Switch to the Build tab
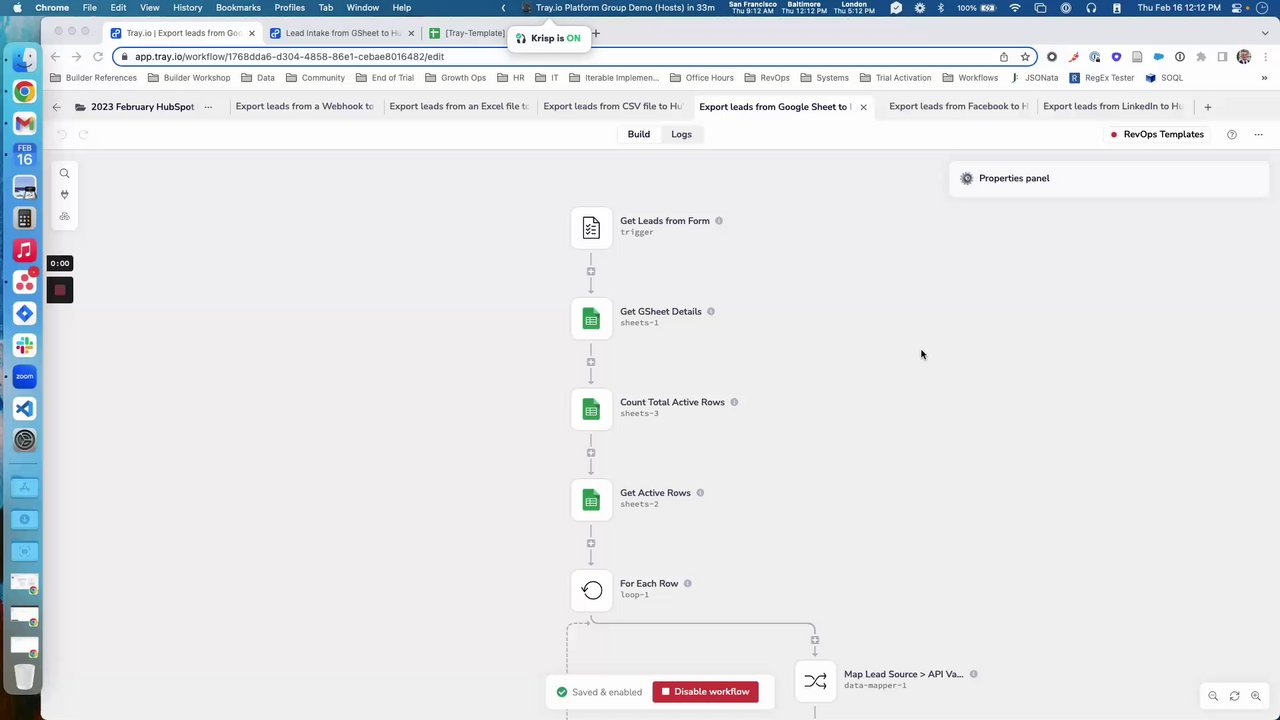Image resolution: width=1280 pixels, height=720 pixels. pos(638,134)
